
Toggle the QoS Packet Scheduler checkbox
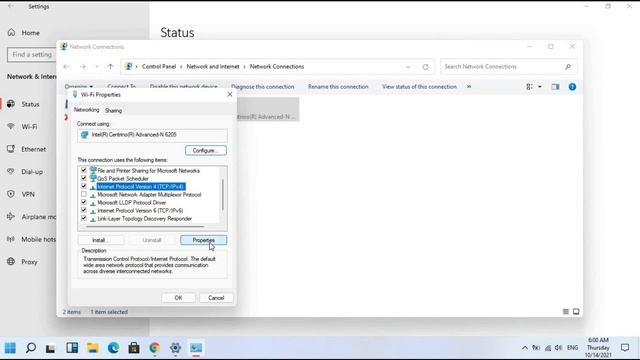pos(84,178)
